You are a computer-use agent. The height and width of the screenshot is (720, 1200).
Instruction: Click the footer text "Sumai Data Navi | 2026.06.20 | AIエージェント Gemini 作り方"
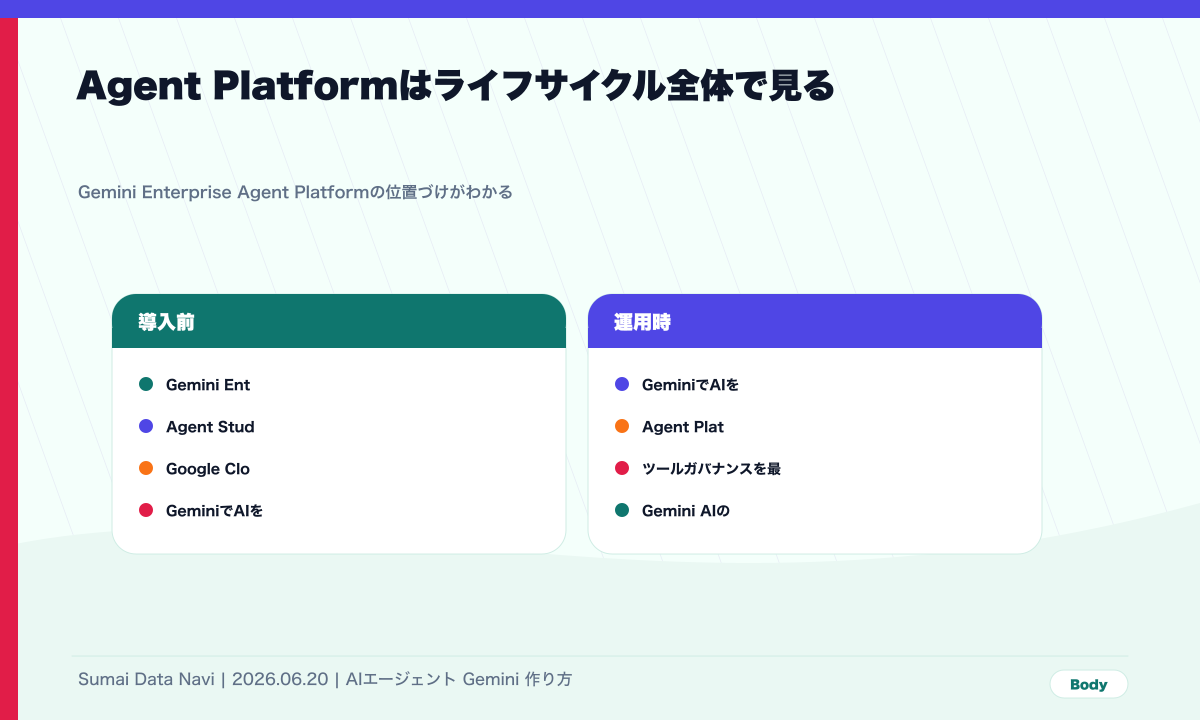[325, 679]
